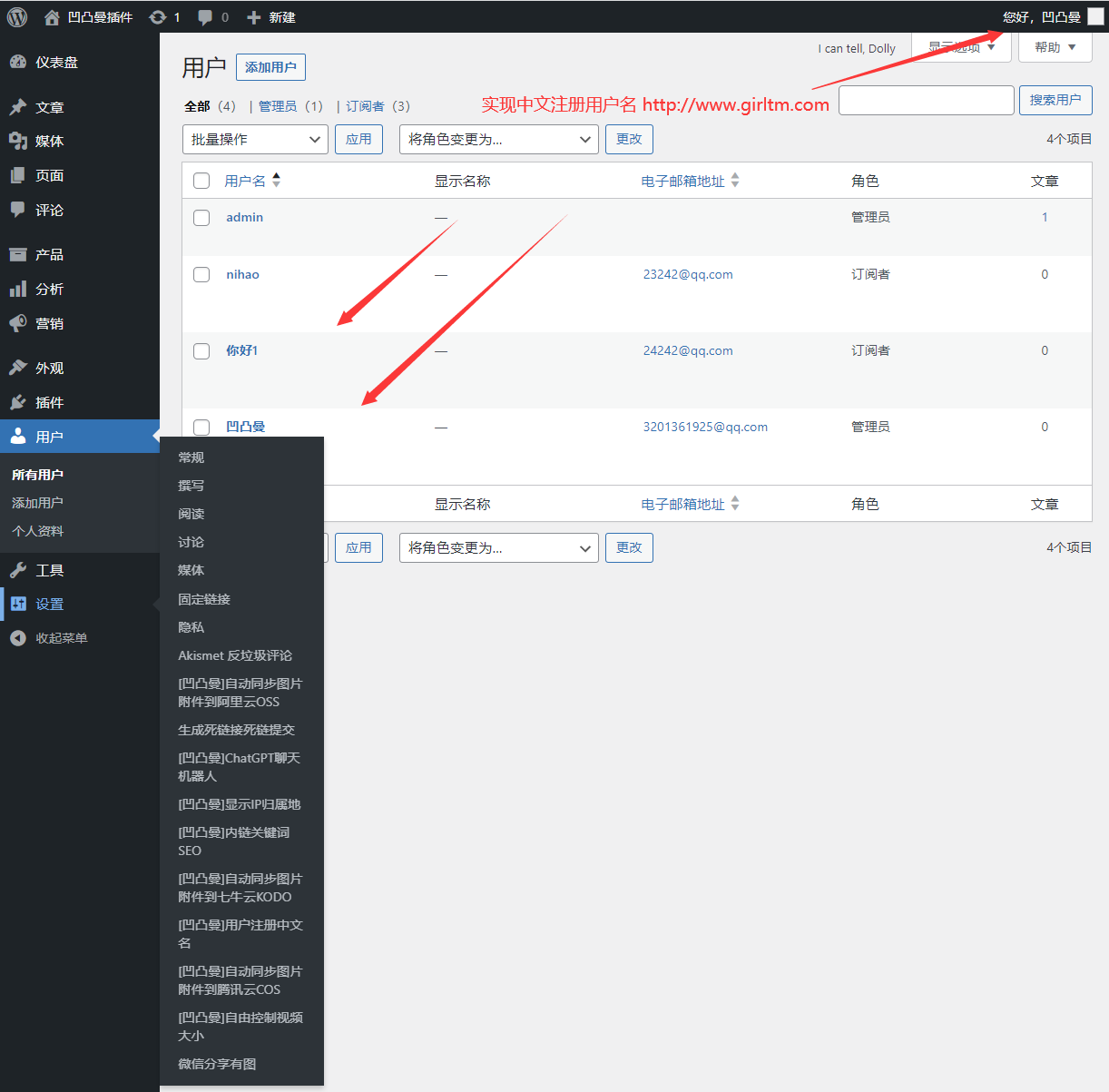
Task: Click the user search input field
Action: 926,100
